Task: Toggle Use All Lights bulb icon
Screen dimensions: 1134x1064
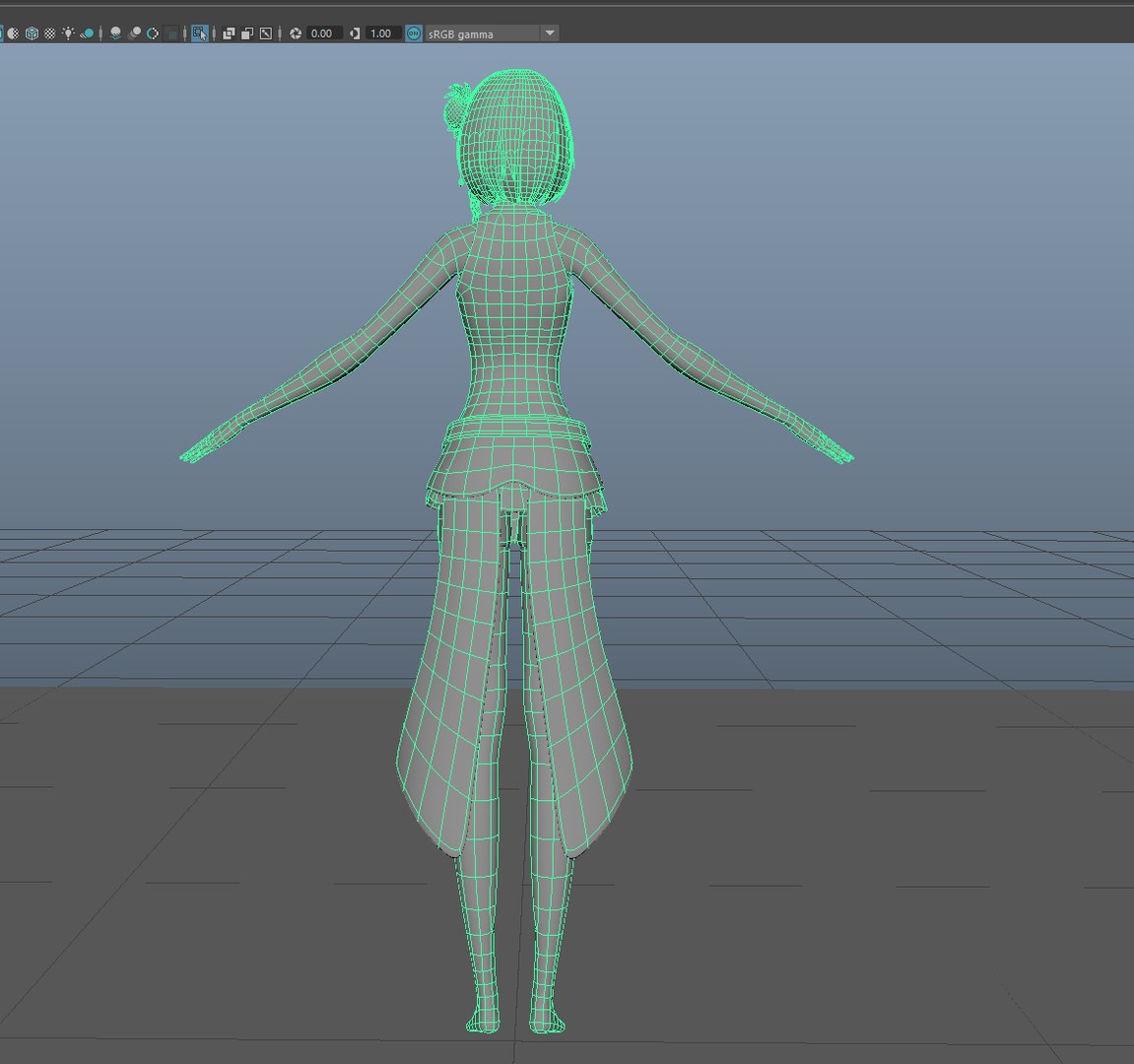Action: coord(68,33)
